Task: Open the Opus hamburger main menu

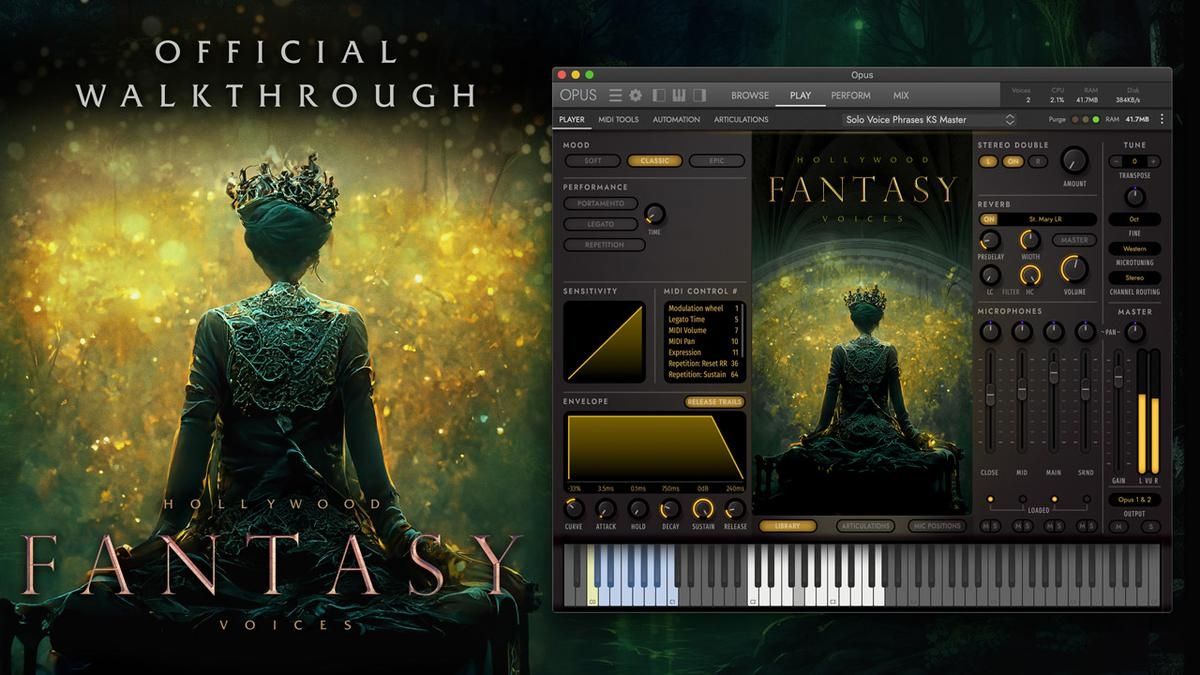Action: point(615,96)
